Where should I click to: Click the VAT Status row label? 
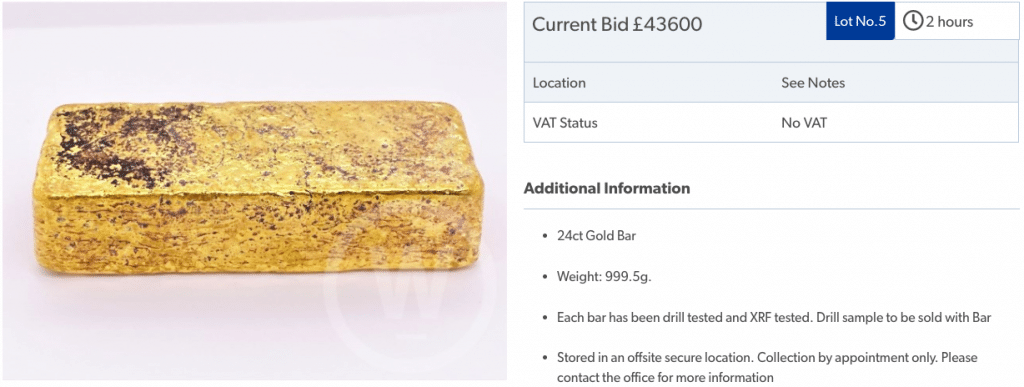pyautogui.click(x=565, y=123)
